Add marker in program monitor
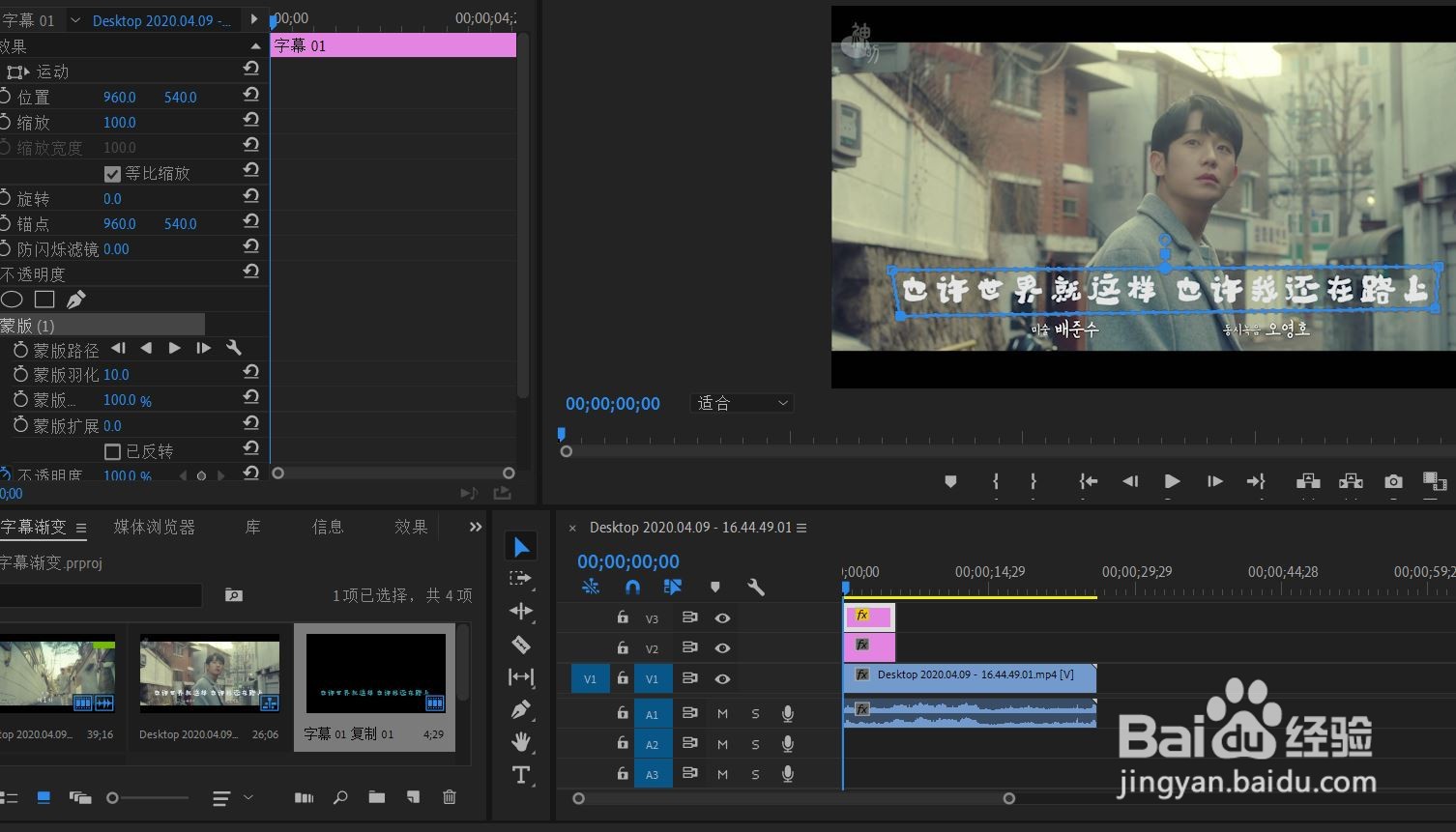Screen dimensions: 1456x832 pyautogui.click(x=950, y=481)
